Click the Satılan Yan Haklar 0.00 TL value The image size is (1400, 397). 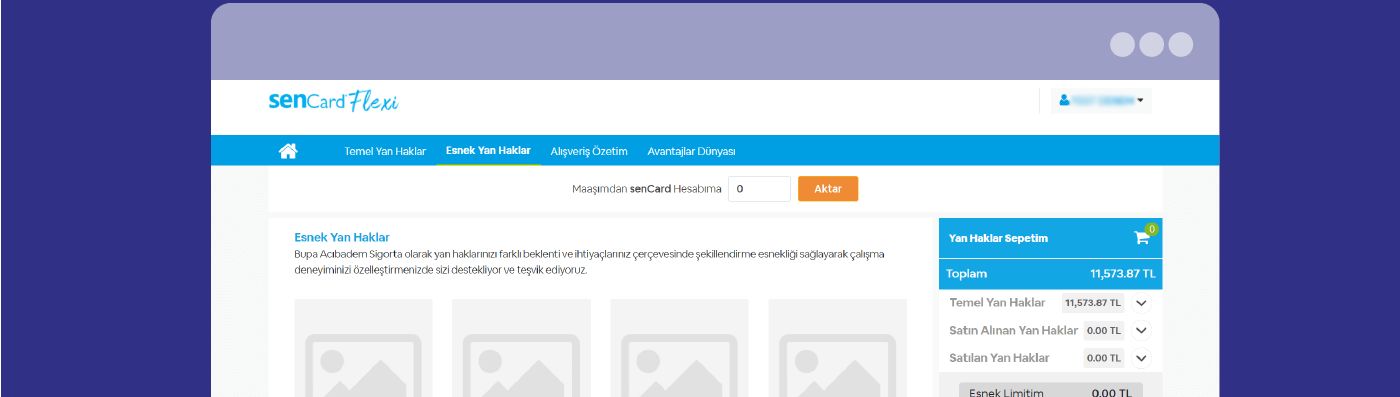[x=1104, y=358]
